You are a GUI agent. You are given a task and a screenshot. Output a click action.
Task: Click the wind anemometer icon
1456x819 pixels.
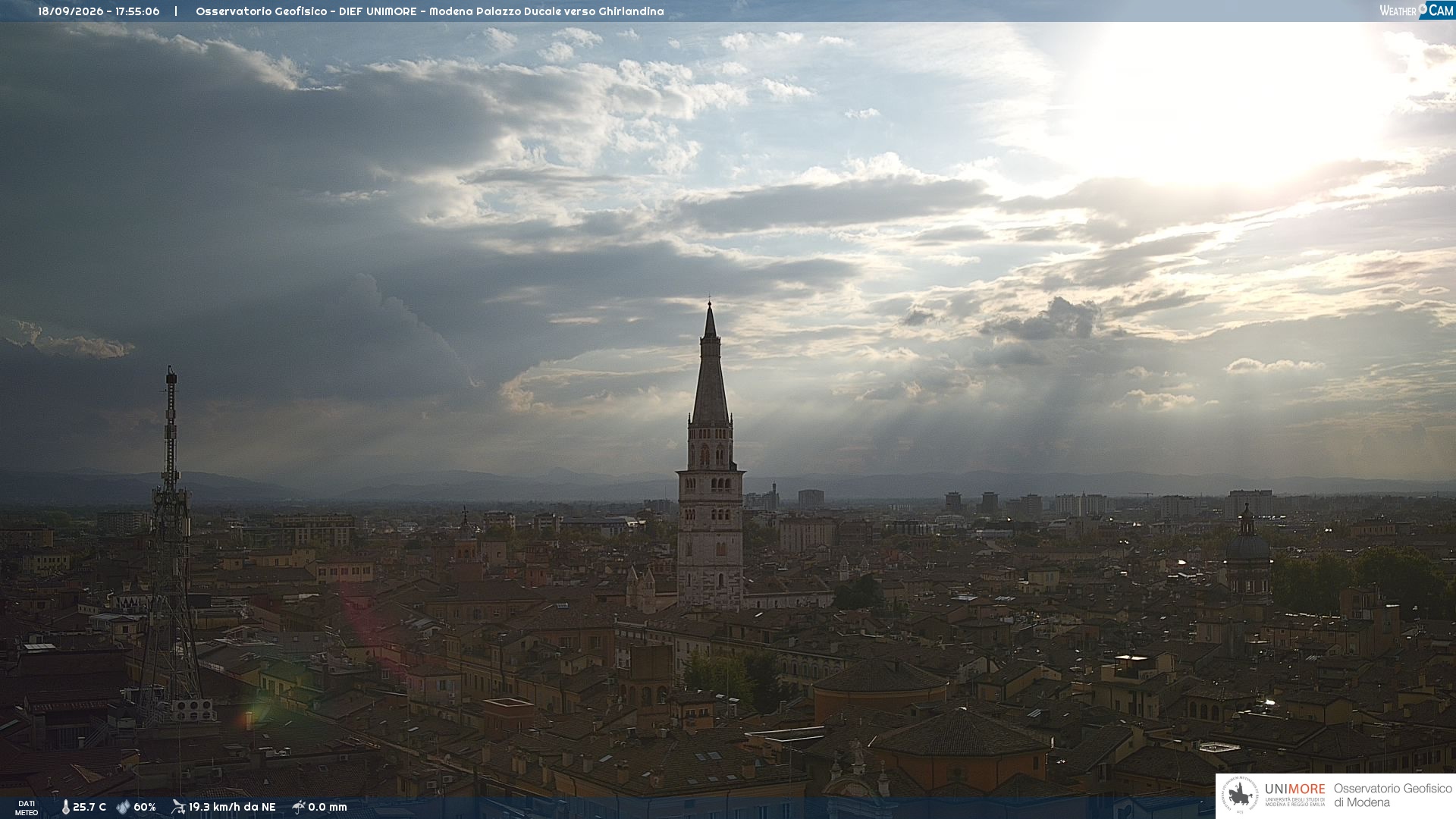point(178,807)
